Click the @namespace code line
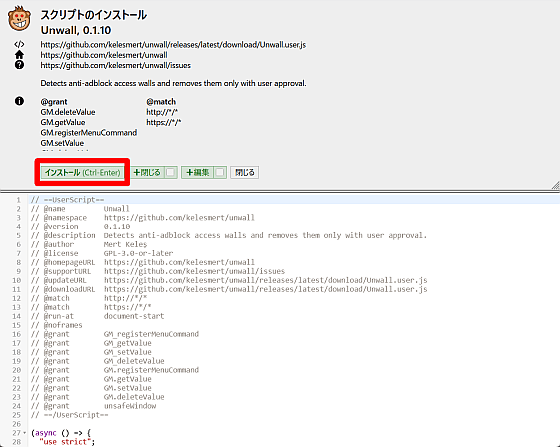This screenshot has width=560, height=447. 143,217
